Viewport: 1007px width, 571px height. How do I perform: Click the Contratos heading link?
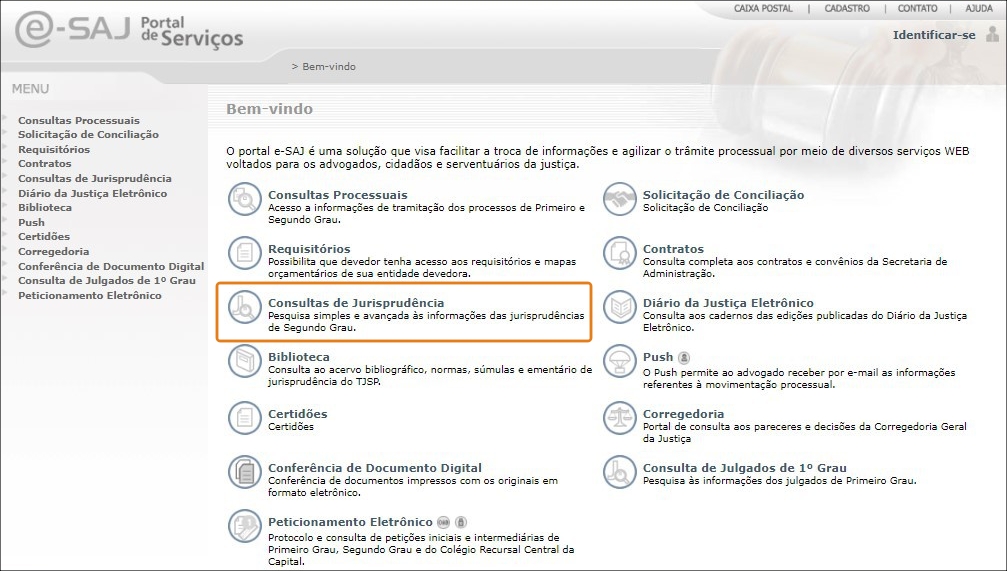[x=673, y=249]
